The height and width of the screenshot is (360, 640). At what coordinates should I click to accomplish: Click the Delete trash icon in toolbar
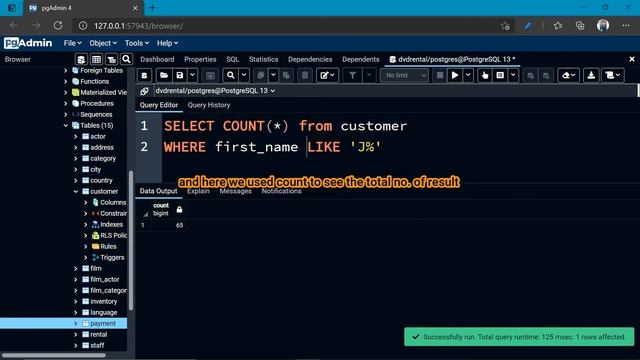[304, 75]
